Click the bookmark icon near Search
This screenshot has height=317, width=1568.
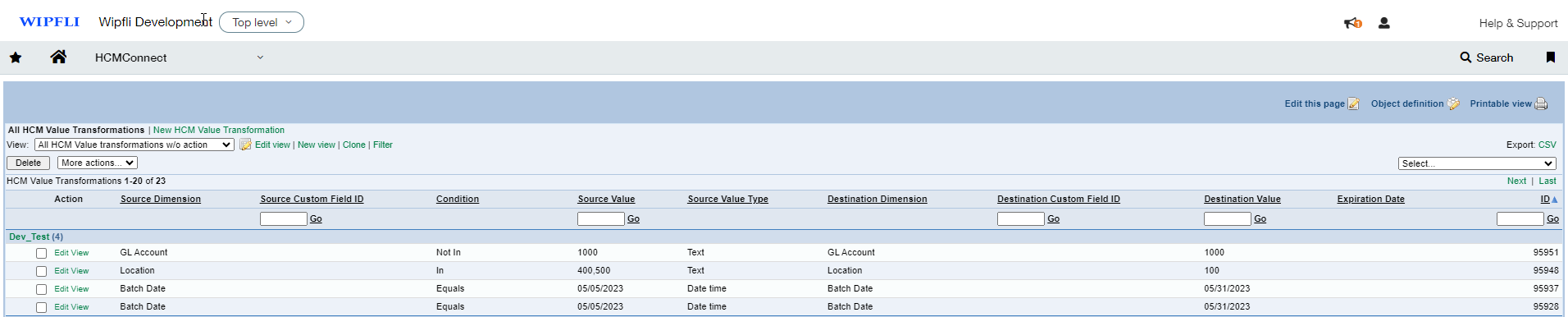1551,57
